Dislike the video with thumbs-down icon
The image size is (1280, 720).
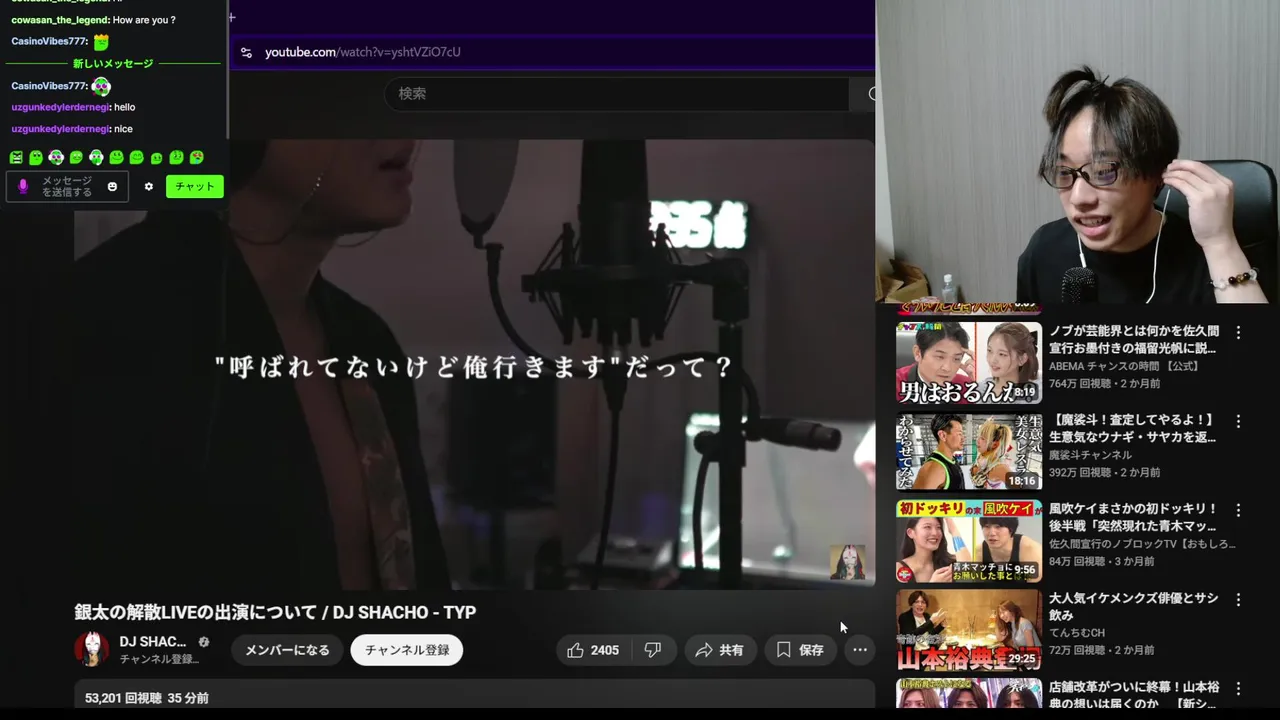(x=653, y=650)
